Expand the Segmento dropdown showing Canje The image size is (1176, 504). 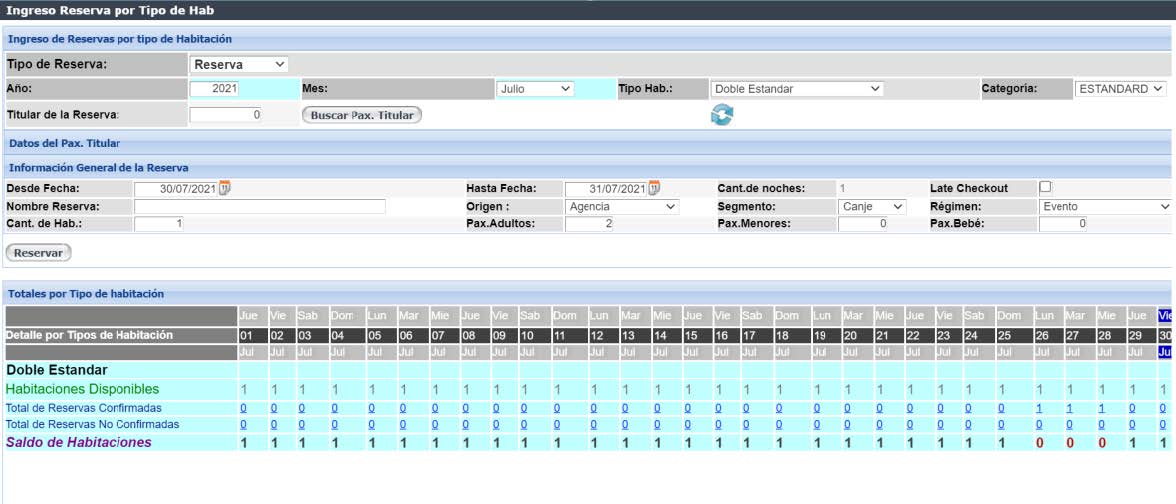[871, 206]
